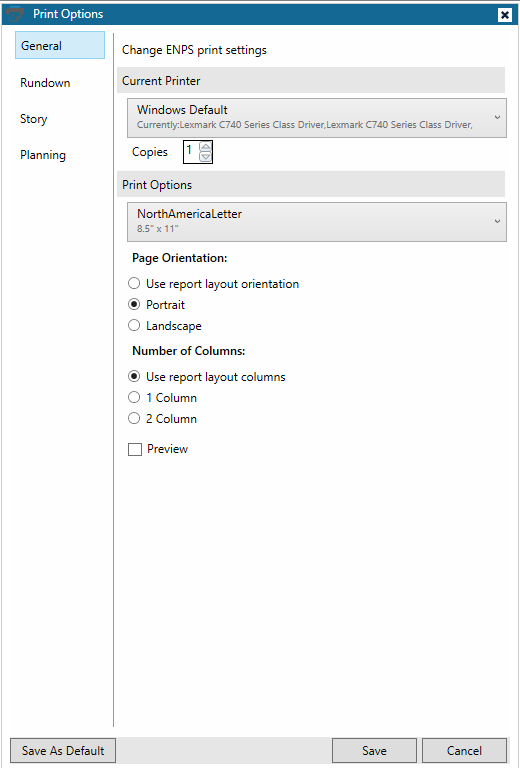520x768 pixels.
Task: Open the Windows Default printer dropdown
Action: coord(317,118)
